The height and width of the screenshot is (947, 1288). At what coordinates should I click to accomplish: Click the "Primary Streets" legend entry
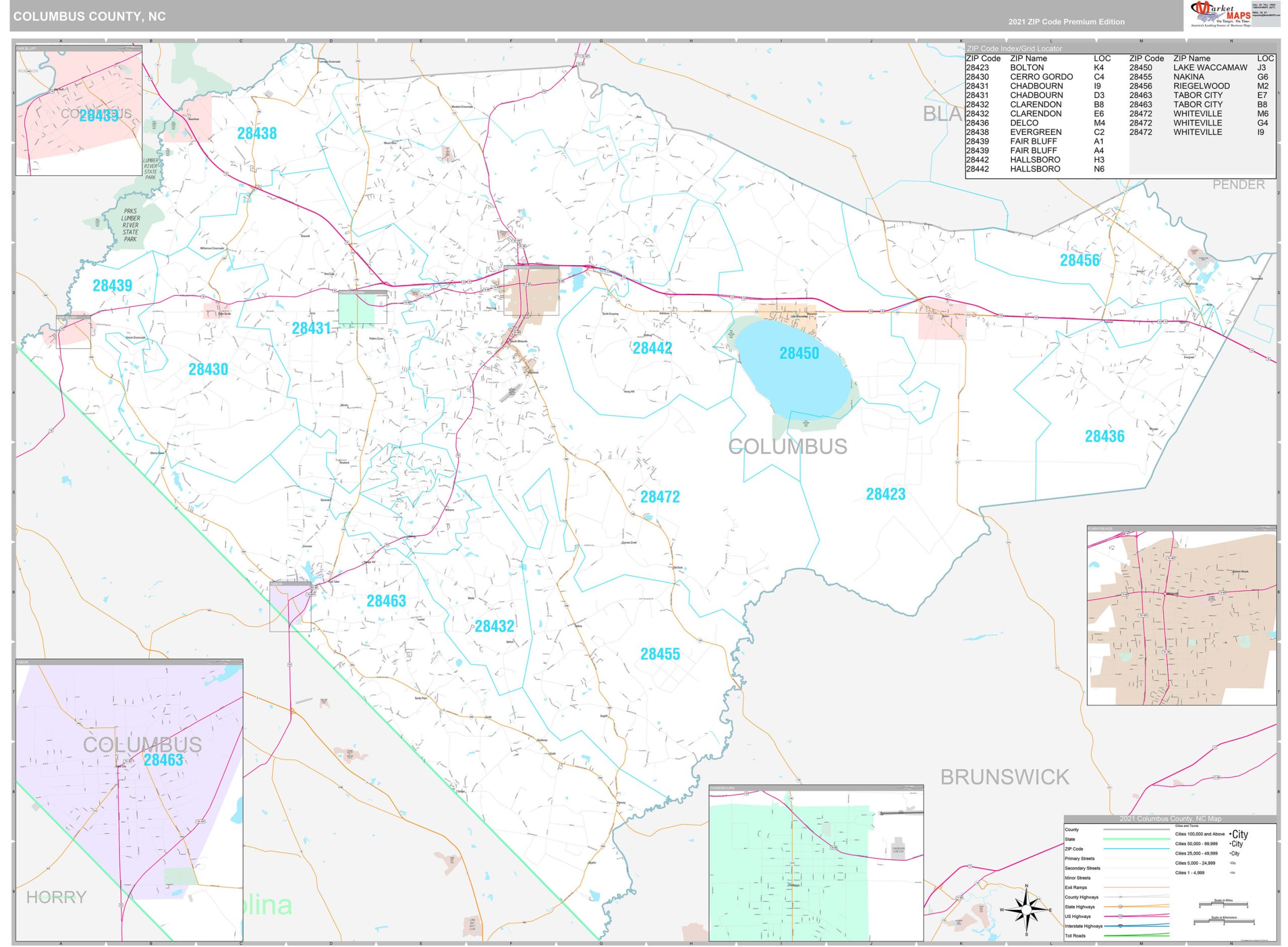(1080, 858)
